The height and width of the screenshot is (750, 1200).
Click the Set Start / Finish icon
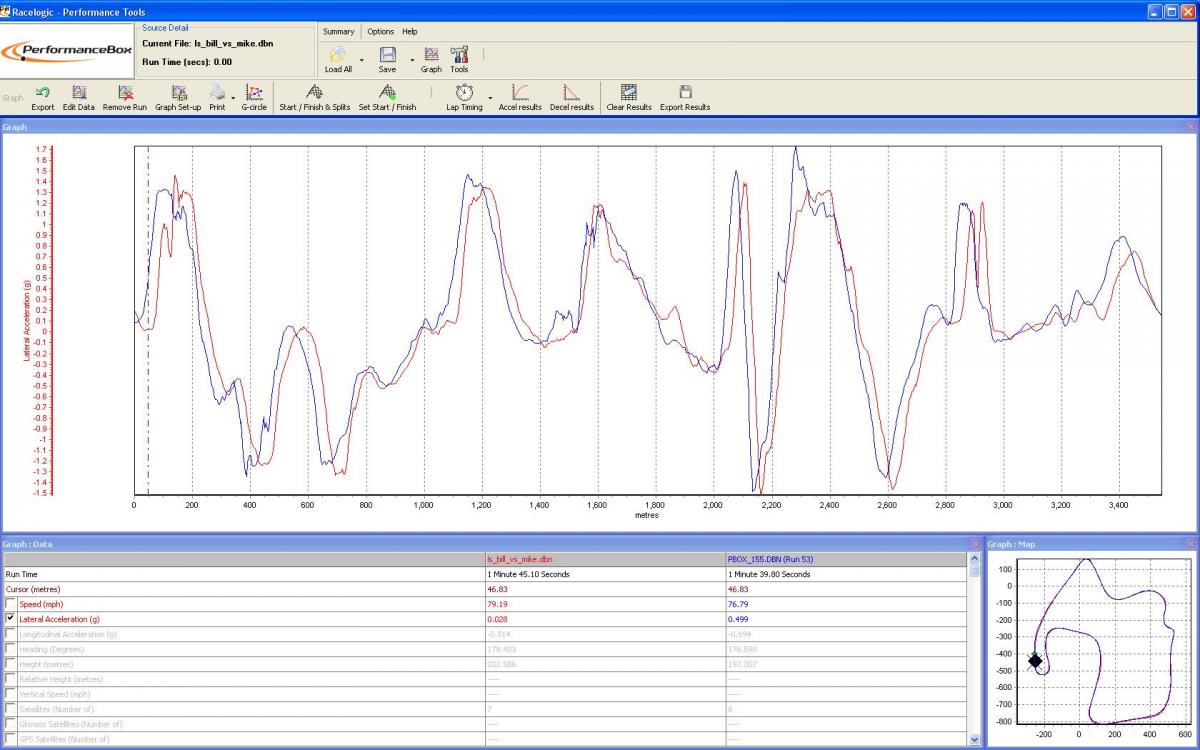click(387, 93)
